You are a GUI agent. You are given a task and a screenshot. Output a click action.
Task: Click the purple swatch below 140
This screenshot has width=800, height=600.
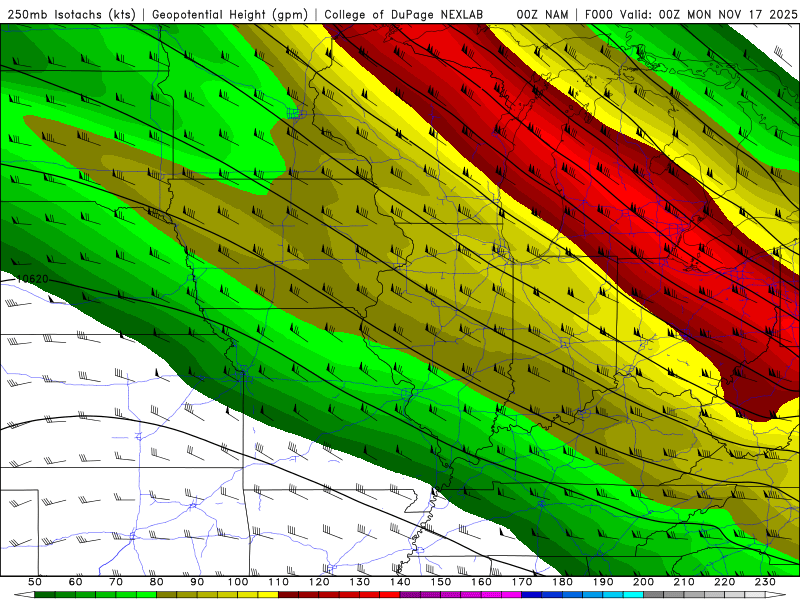tap(410, 595)
